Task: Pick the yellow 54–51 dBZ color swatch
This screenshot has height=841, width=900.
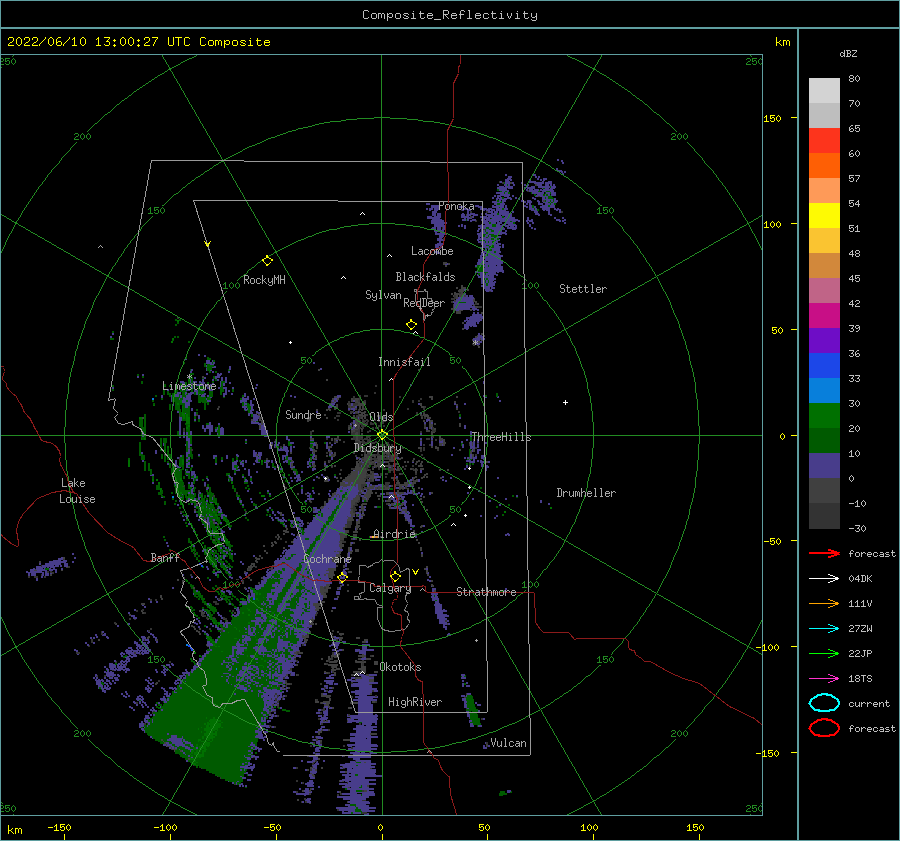Action: (x=824, y=216)
